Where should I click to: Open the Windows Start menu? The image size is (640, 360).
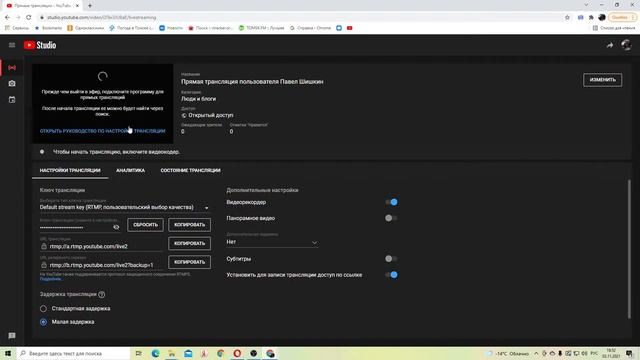8,353
